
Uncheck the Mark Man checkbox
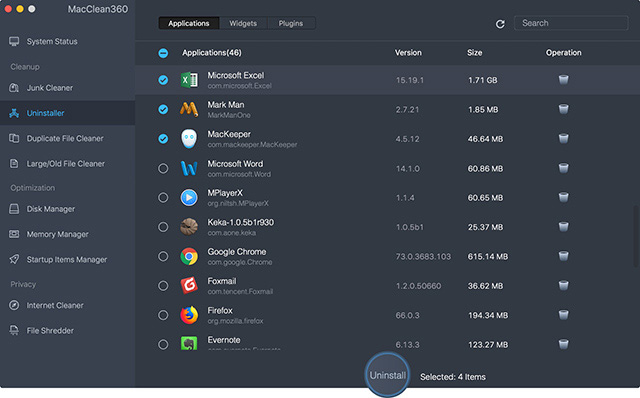[163, 109]
